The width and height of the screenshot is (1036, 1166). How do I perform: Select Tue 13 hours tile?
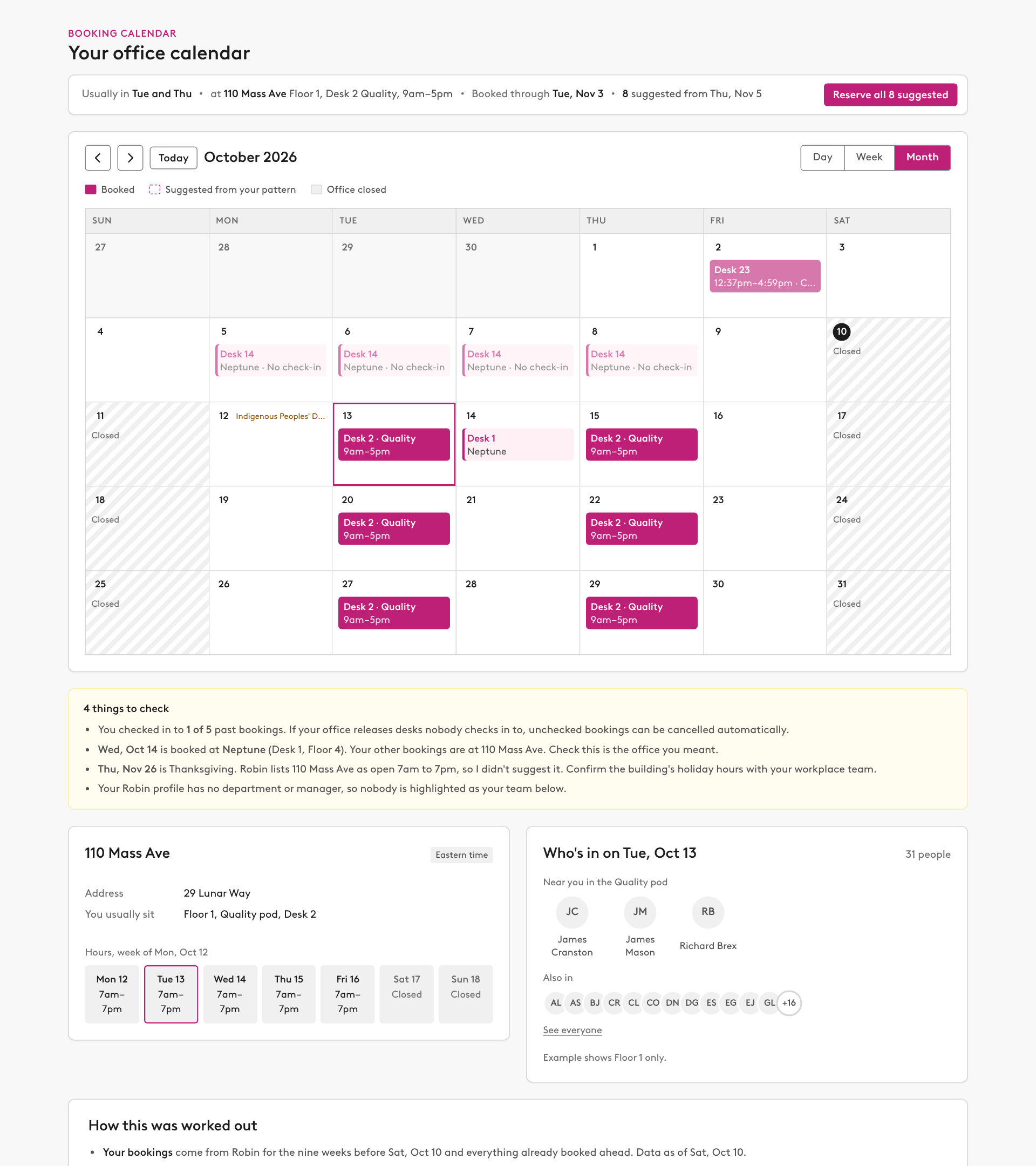click(171, 994)
